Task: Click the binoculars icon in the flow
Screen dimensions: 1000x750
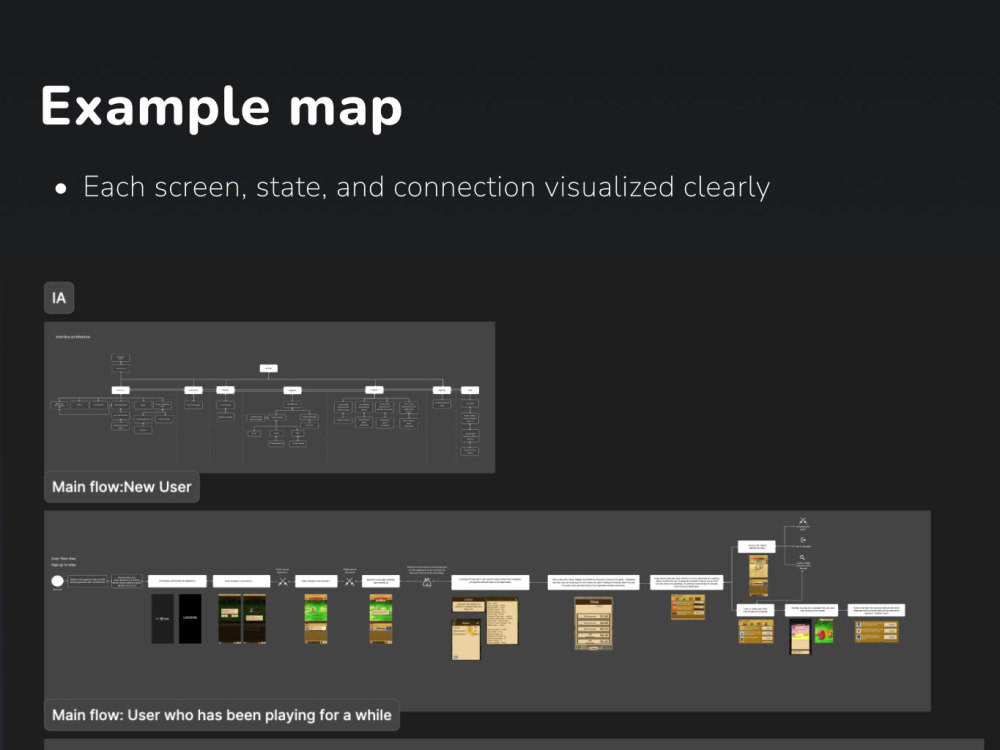Action: coord(427,582)
